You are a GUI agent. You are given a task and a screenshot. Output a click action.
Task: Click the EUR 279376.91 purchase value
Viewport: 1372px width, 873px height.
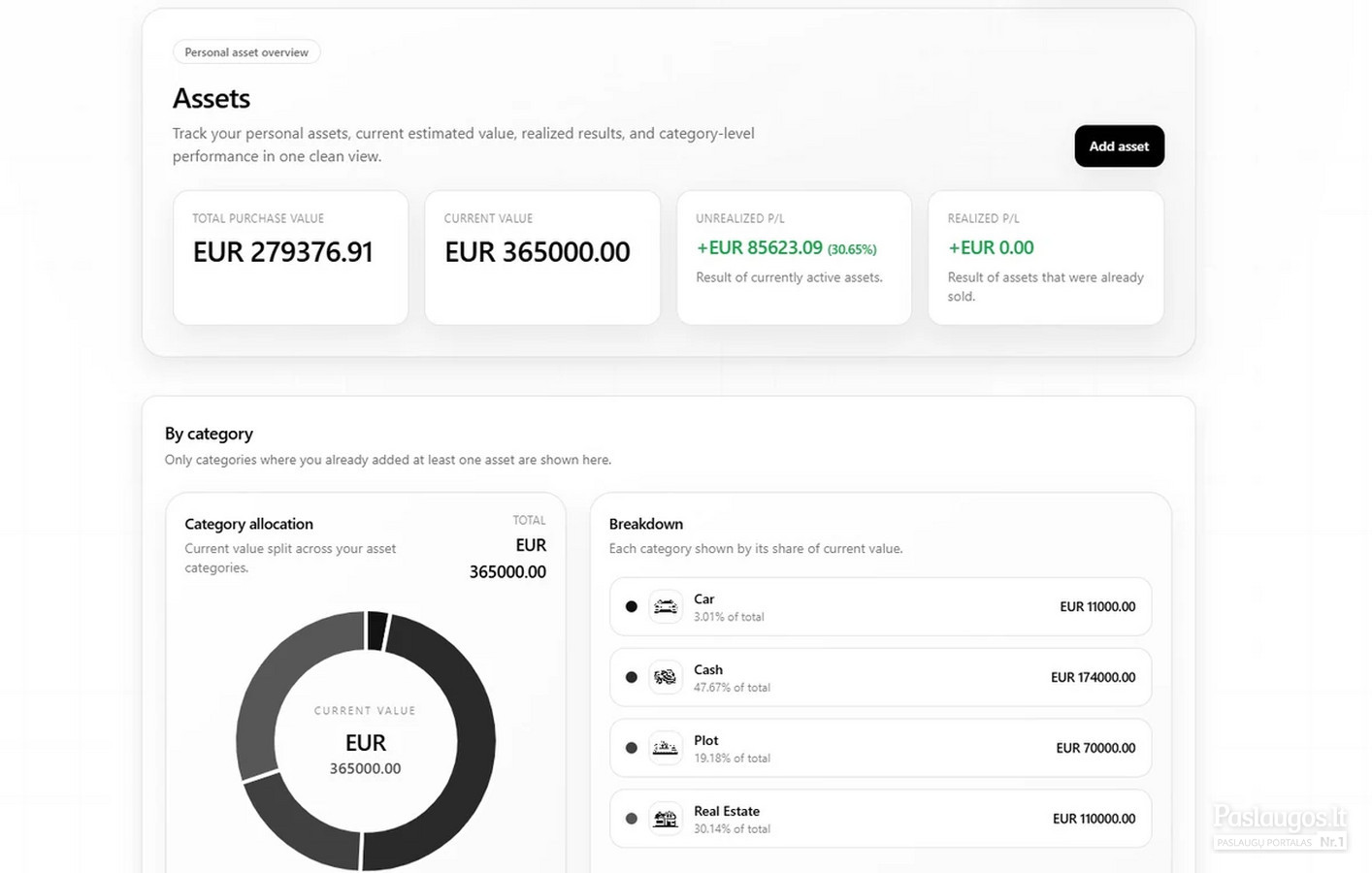(x=283, y=252)
